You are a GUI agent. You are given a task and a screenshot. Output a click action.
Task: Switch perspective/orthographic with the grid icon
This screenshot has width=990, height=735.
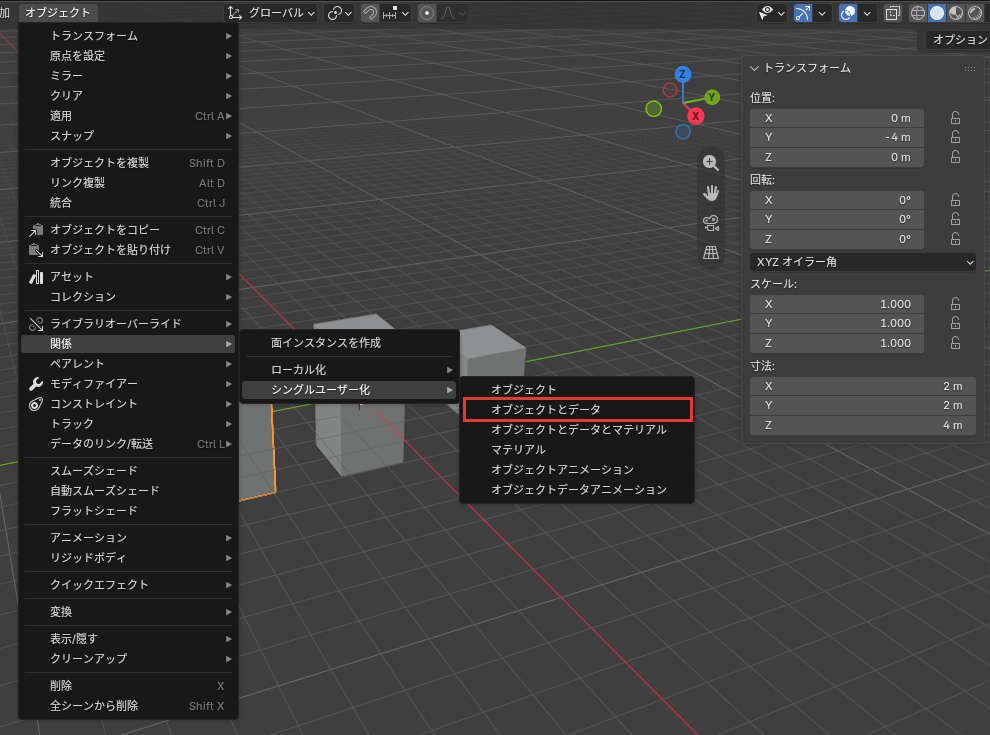(x=711, y=253)
